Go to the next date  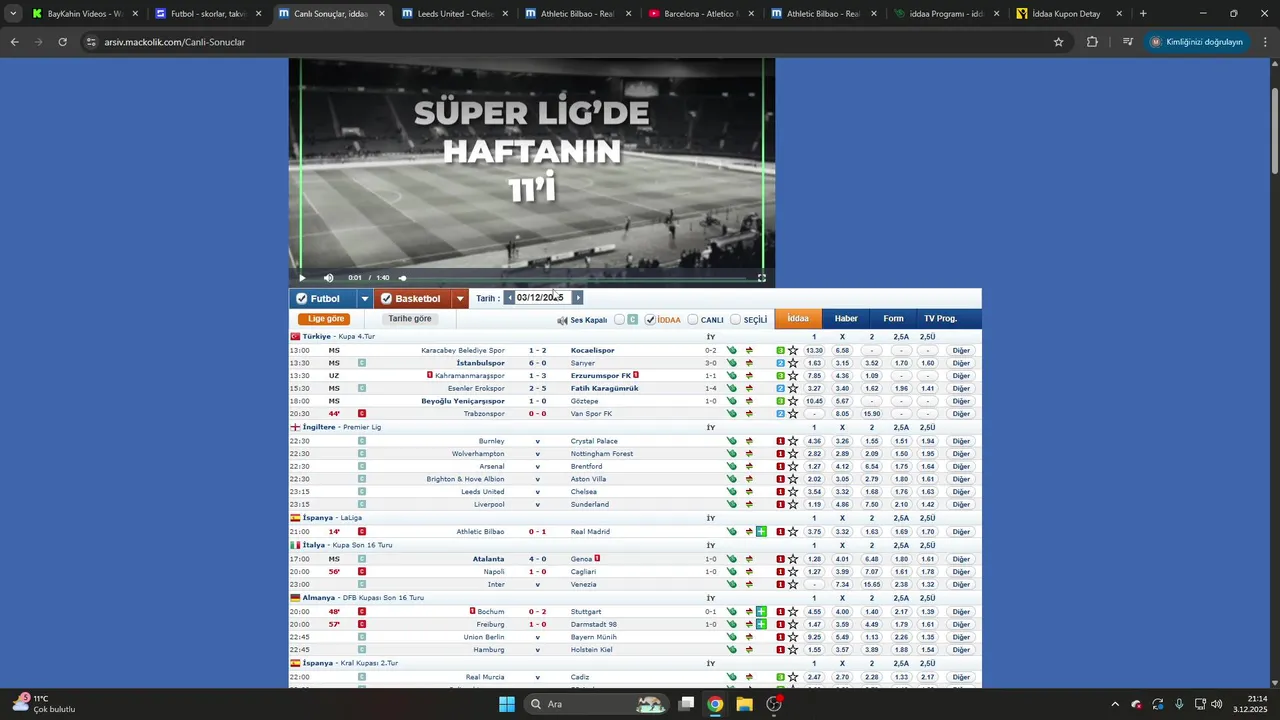tap(577, 298)
